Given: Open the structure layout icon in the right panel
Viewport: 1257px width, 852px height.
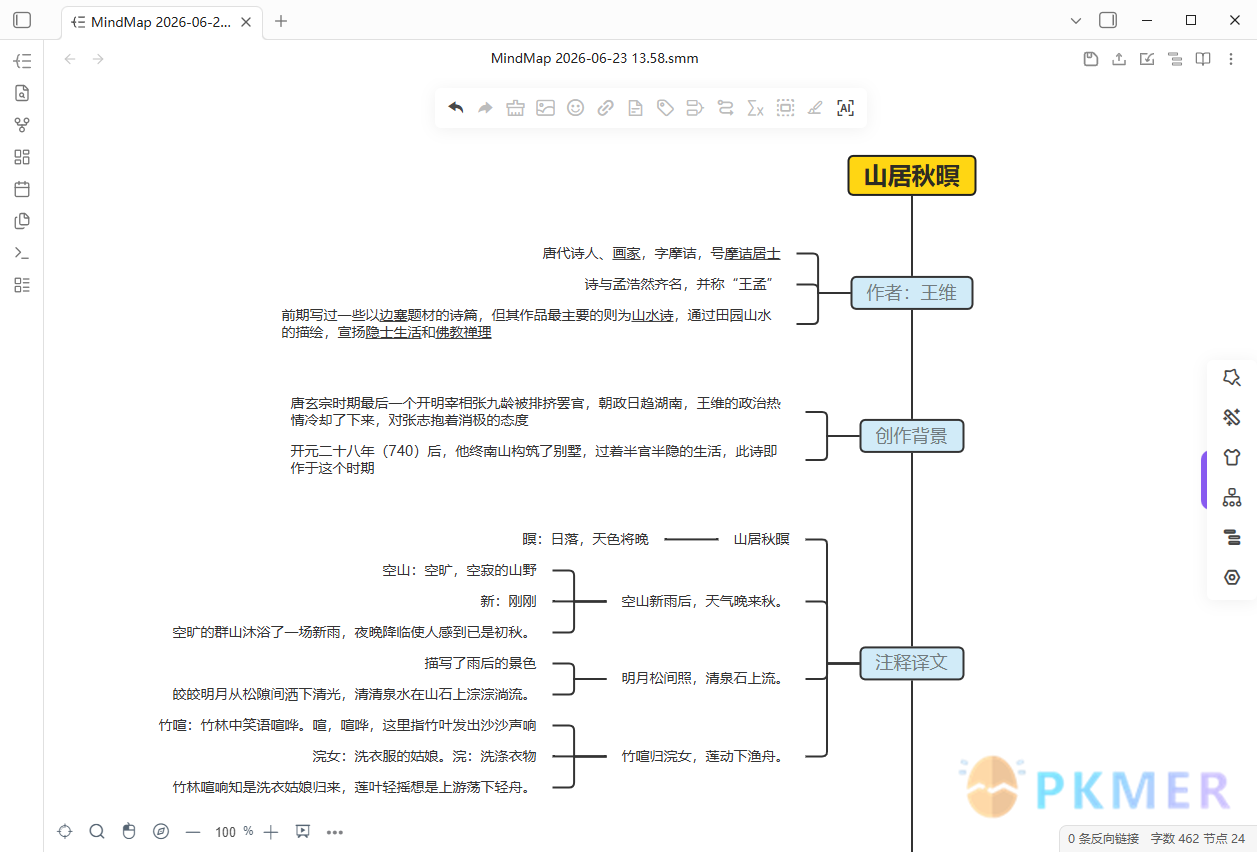Looking at the screenshot, I should click(1232, 497).
